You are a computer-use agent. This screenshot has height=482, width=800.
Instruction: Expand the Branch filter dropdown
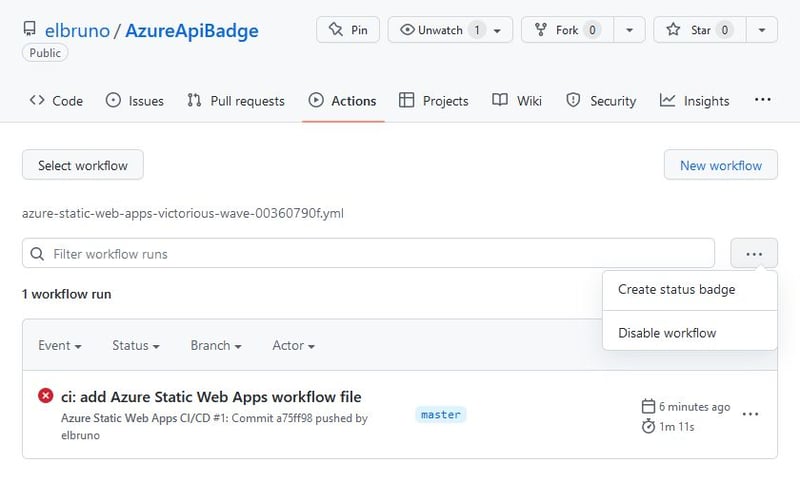coord(216,345)
